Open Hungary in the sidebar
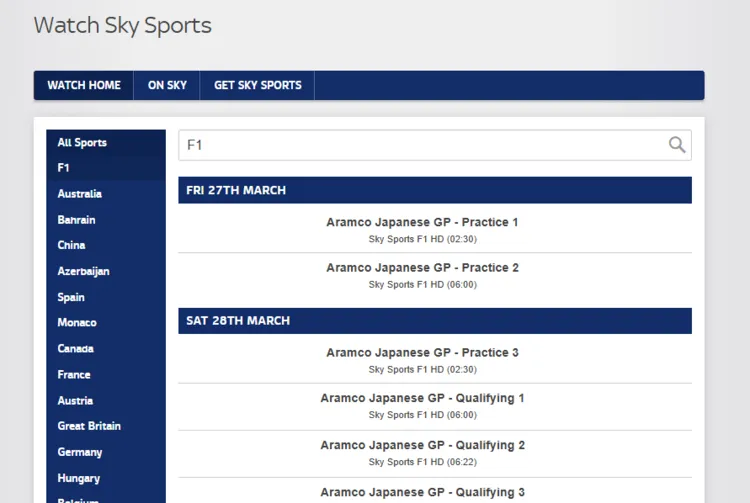 click(x=106, y=478)
